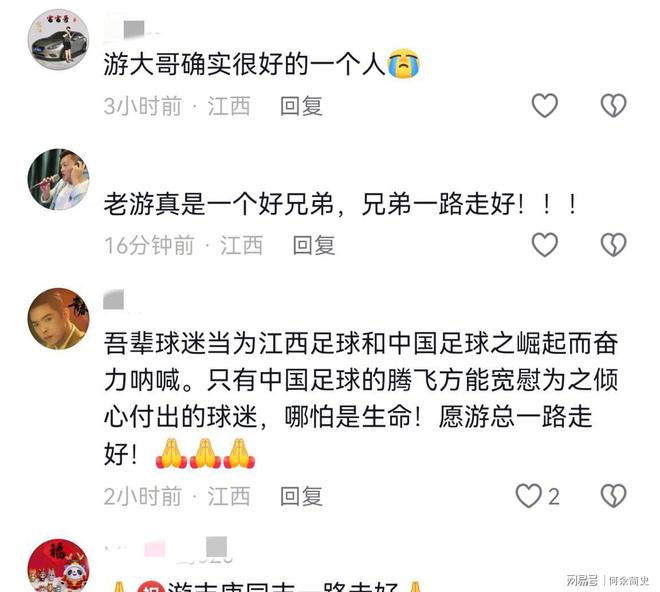
Task: Open profile of the car avatar user
Action: [59, 40]
